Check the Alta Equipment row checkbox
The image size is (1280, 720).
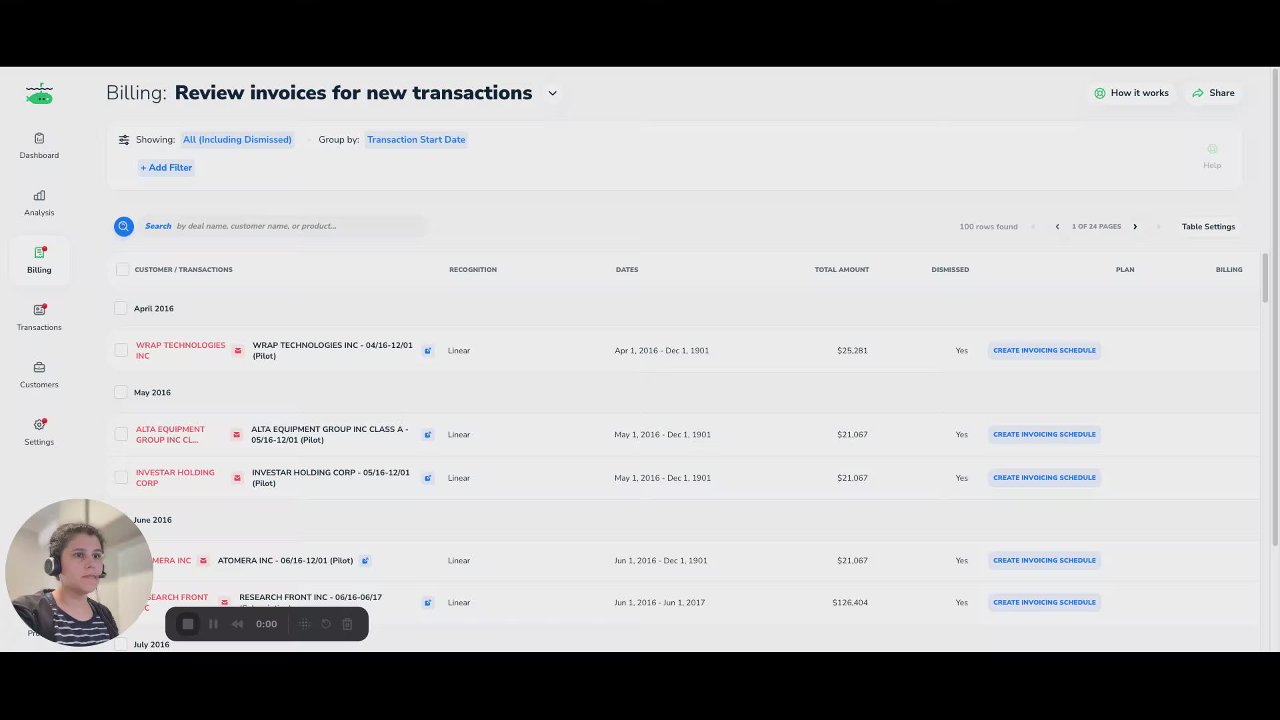pyautogui.click(x=121, y=435)
